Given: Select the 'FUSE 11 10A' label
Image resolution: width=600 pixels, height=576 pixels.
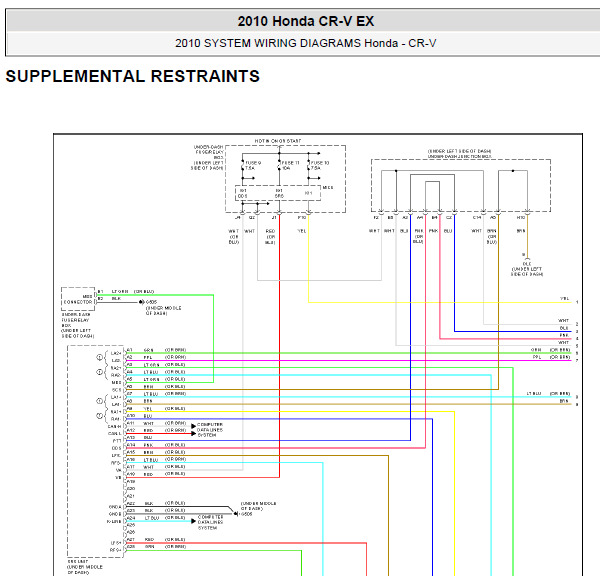Looking at the screenshot, I should click(290, 165).
